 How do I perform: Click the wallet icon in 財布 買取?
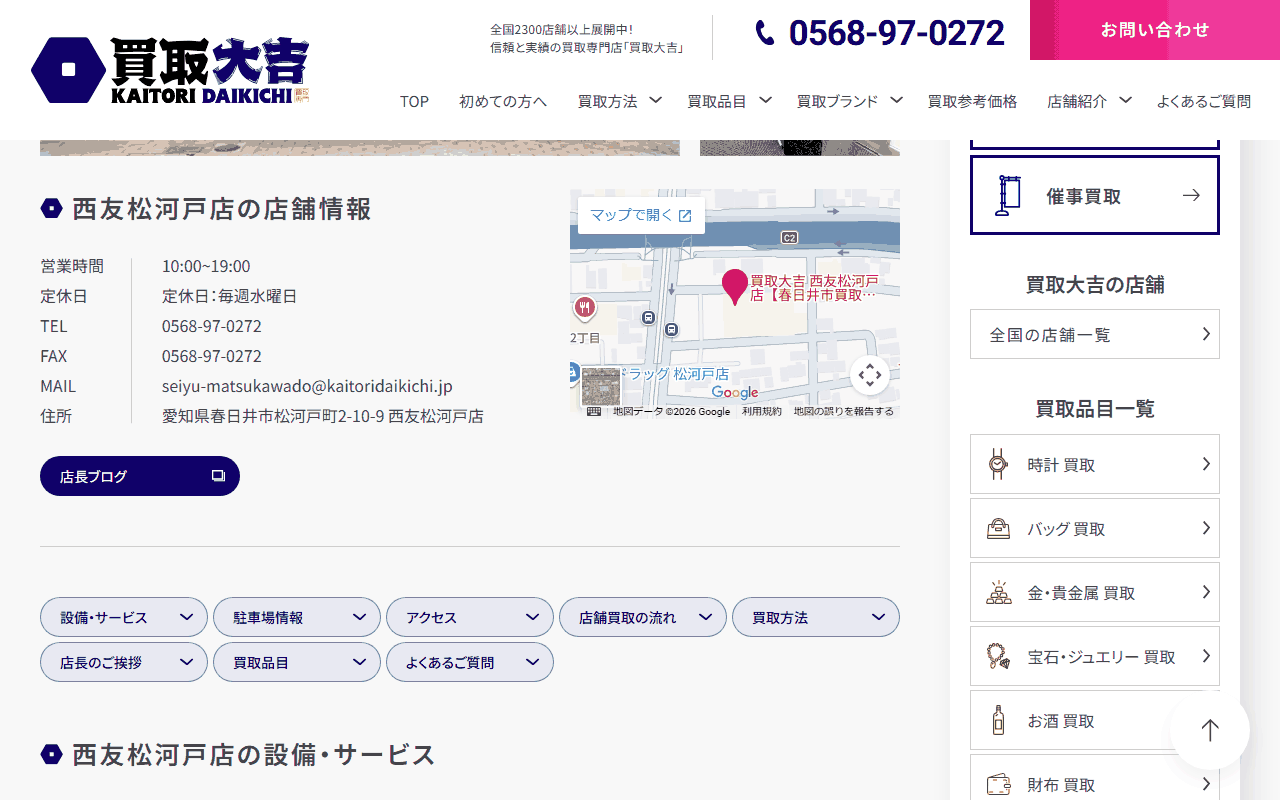(997, 784)
